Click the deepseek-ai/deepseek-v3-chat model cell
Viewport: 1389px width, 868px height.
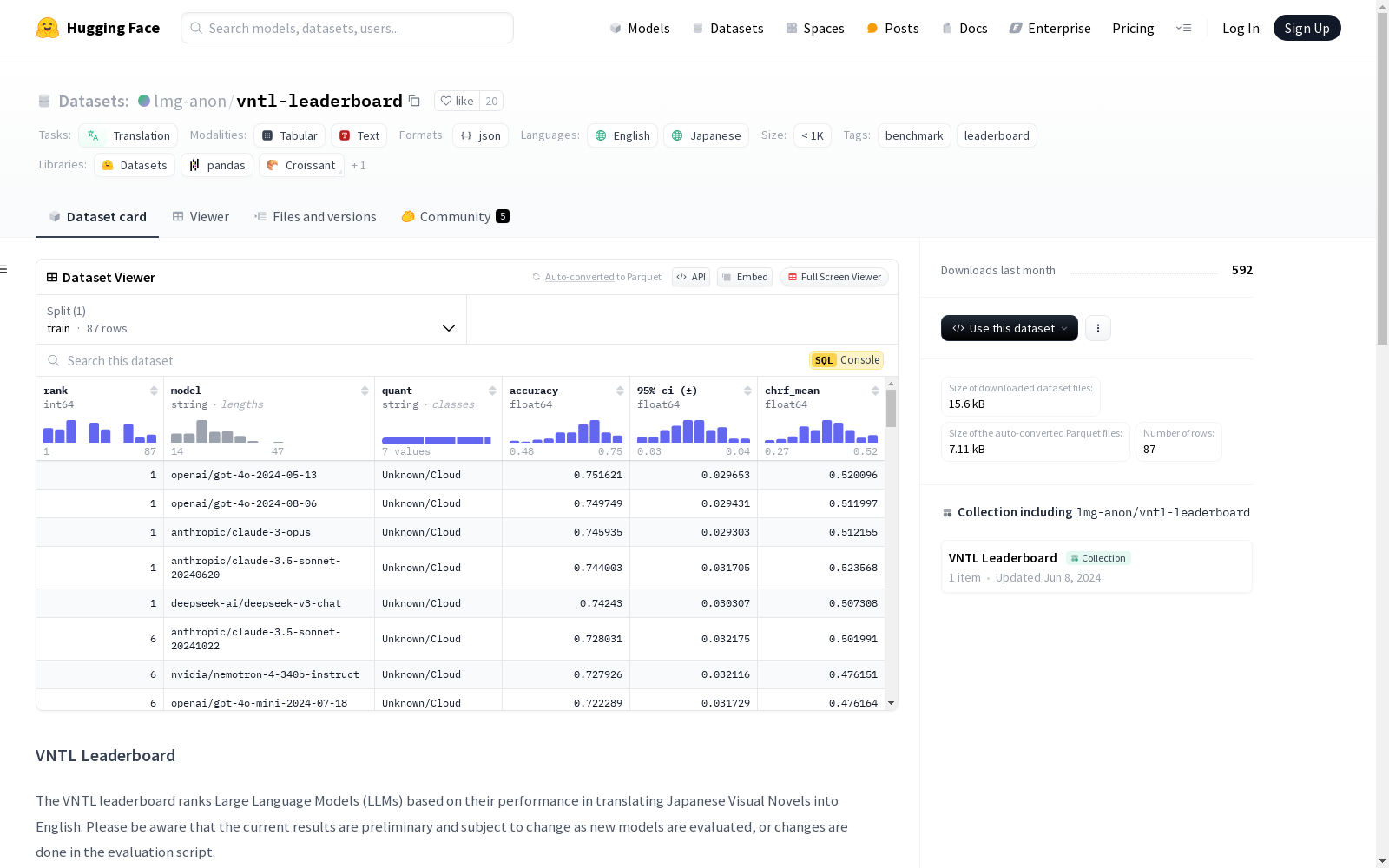[269, 603]
